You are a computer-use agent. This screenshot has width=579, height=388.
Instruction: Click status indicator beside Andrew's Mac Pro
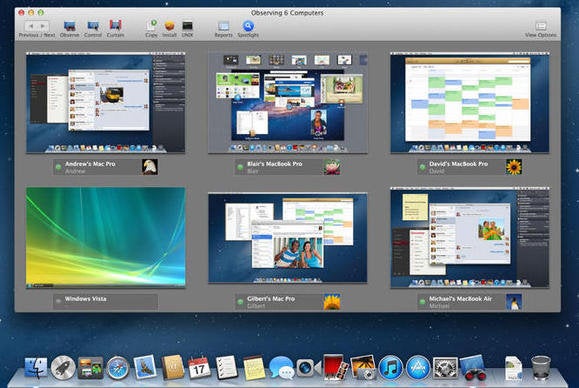click(x=58, y=167)
